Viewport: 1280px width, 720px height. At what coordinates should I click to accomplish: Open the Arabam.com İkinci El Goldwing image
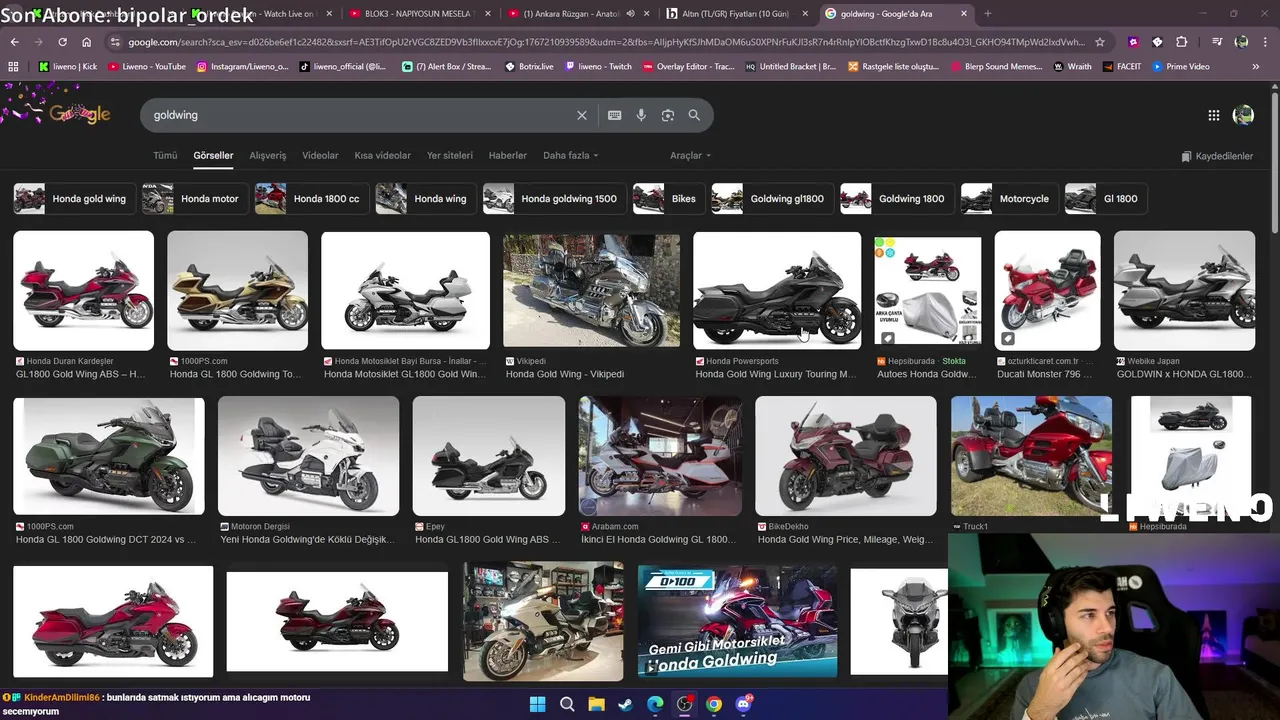coord(660,456)
